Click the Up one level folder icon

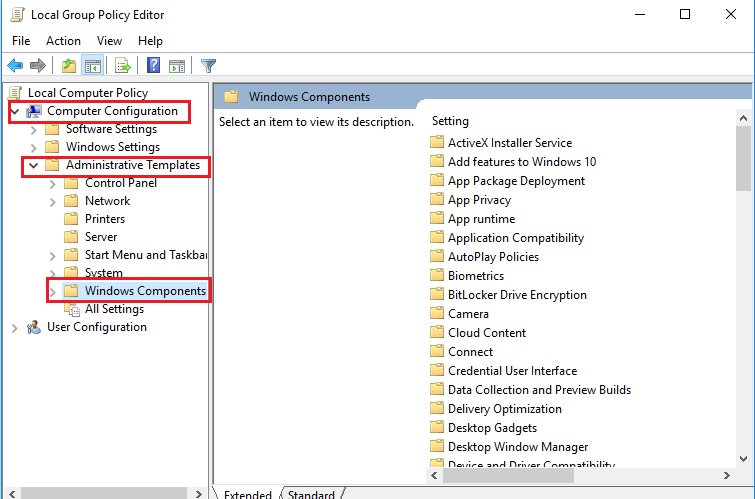coord(68,66)
